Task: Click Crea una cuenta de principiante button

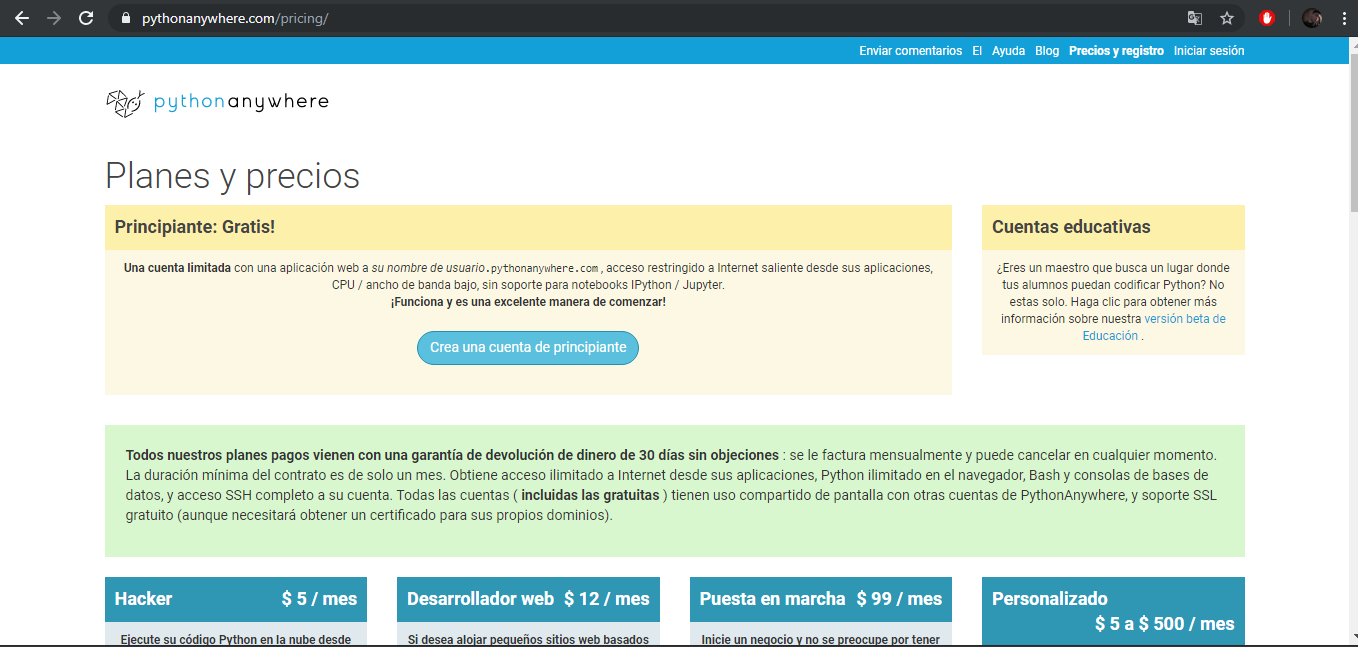Action: 528,348
